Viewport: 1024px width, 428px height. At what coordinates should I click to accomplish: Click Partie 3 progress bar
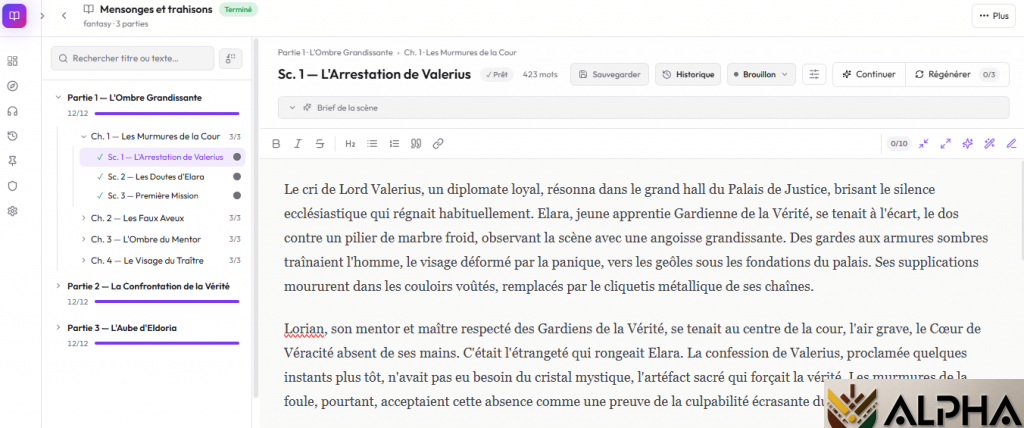(167, 343)
